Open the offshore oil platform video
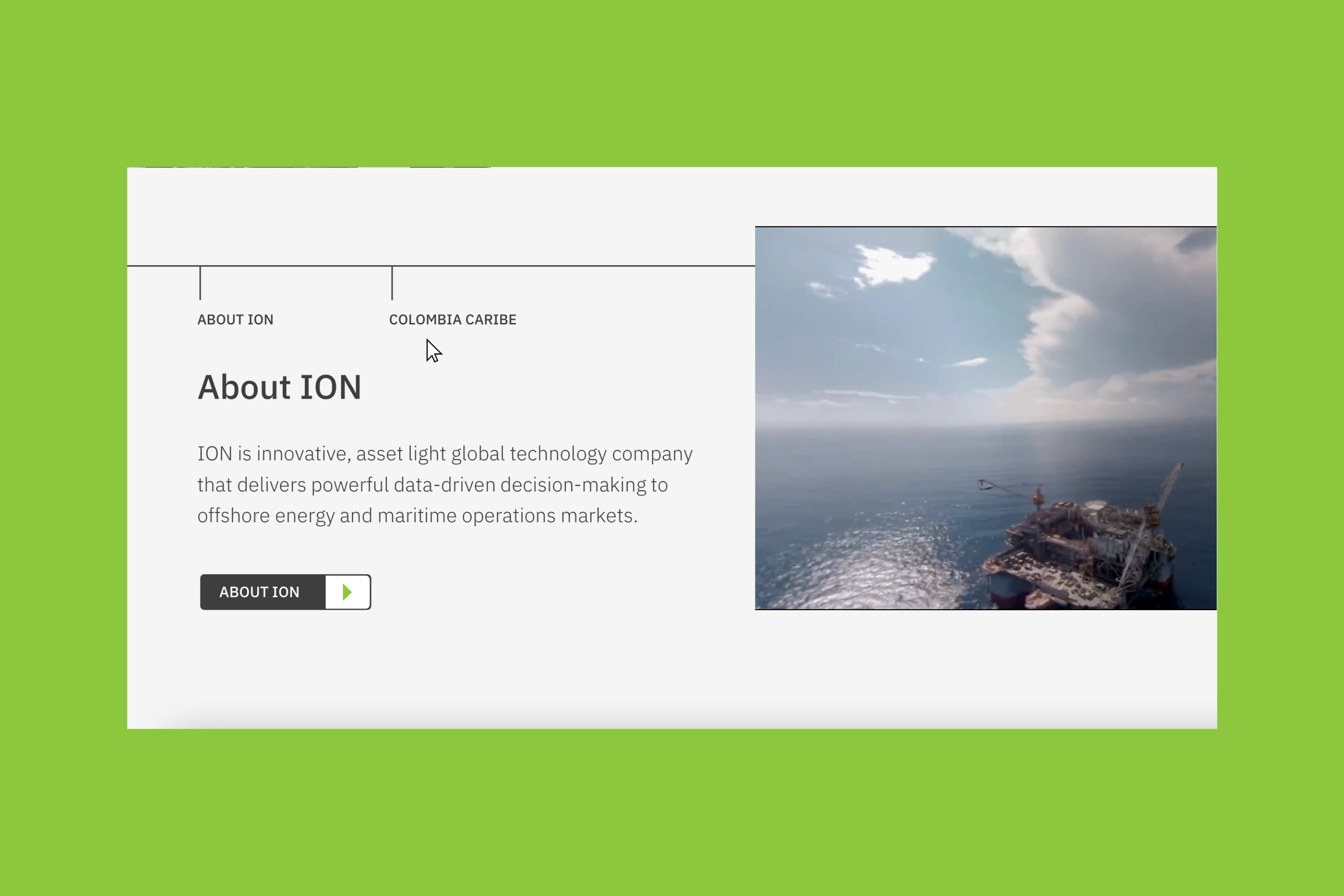This screenshot has height=896, width=1344. [x=986, y=418]
